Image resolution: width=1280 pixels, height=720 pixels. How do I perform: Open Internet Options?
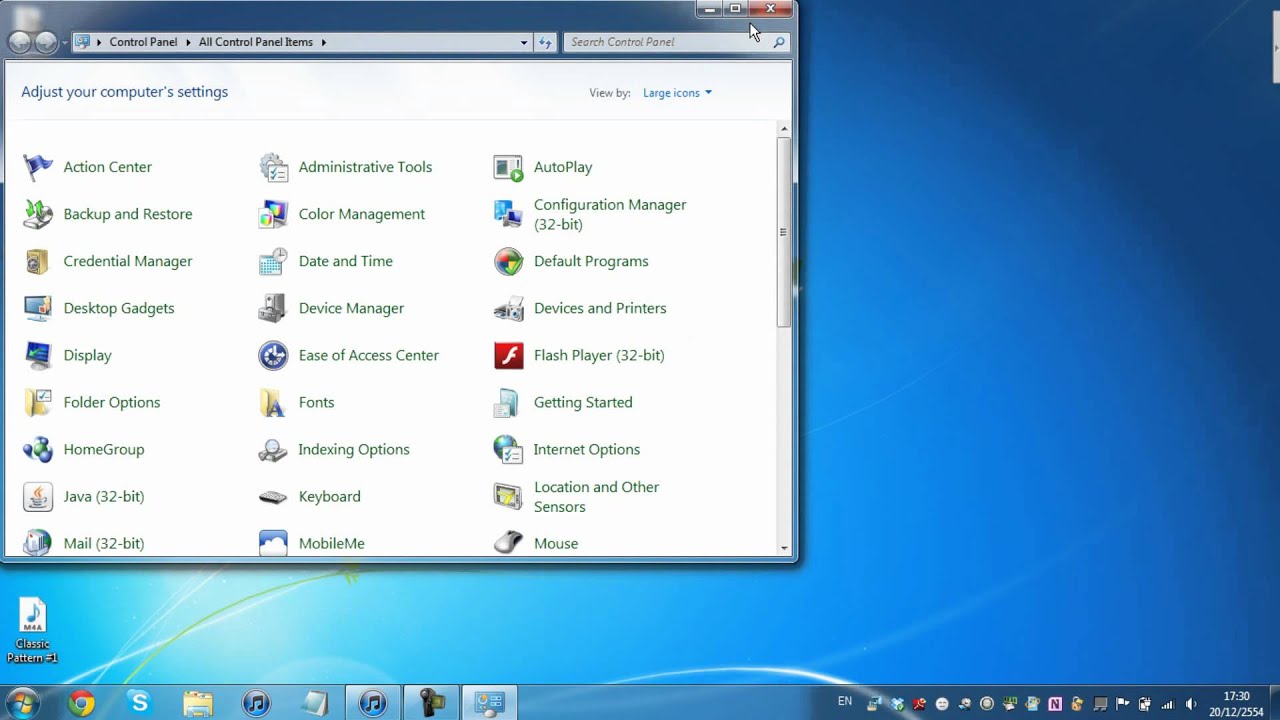pyautogui.click(x=567, y=449)
